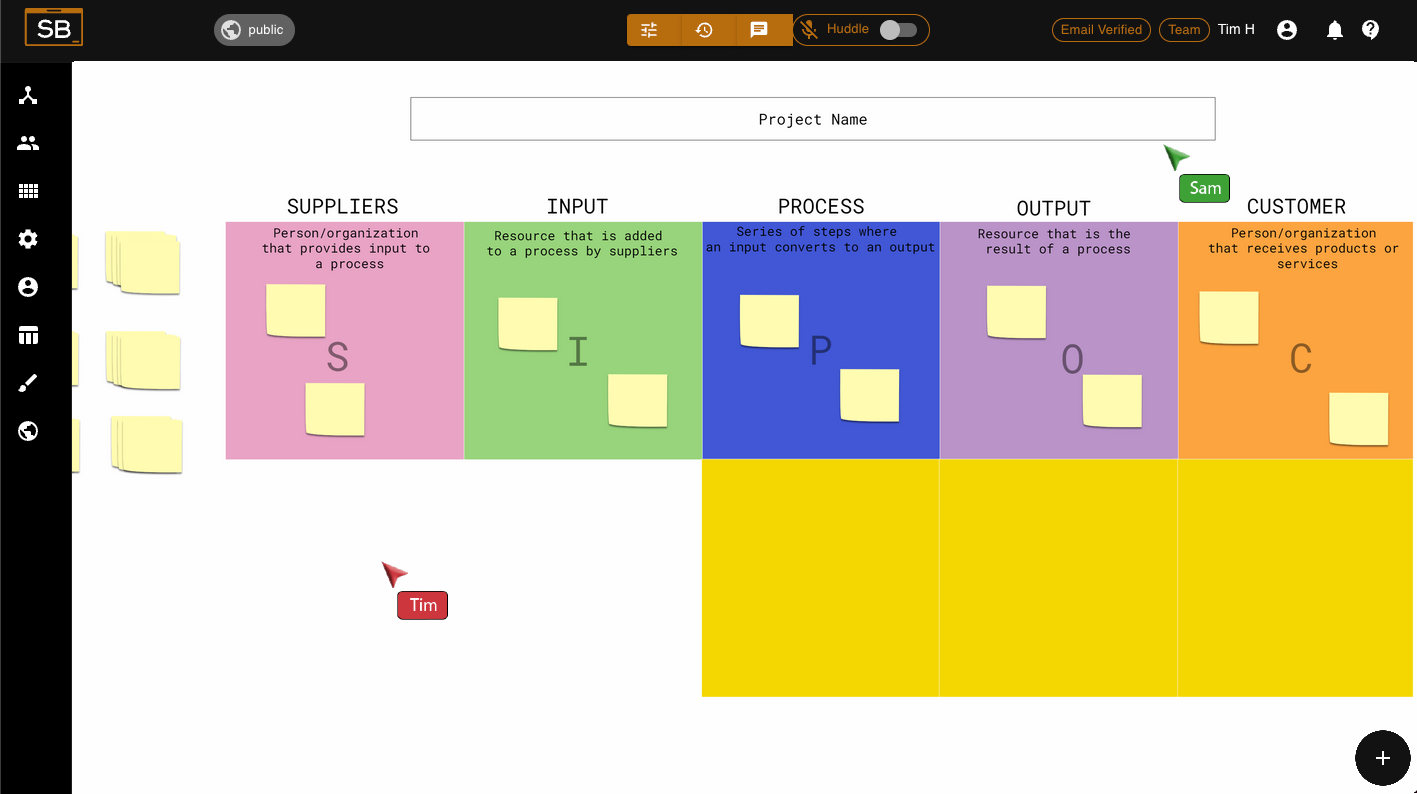Select the upper sticky note in Process column
Image resolution: width=1417 pixels, height=794 pixels.
[x=769, y=321]
